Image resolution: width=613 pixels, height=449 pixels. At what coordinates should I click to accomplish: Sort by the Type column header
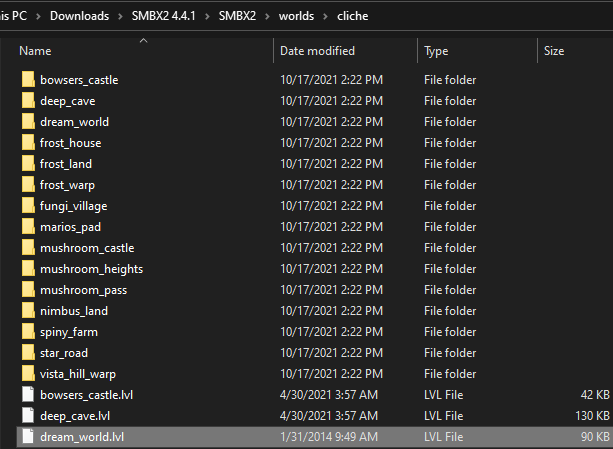click(436, 51)
